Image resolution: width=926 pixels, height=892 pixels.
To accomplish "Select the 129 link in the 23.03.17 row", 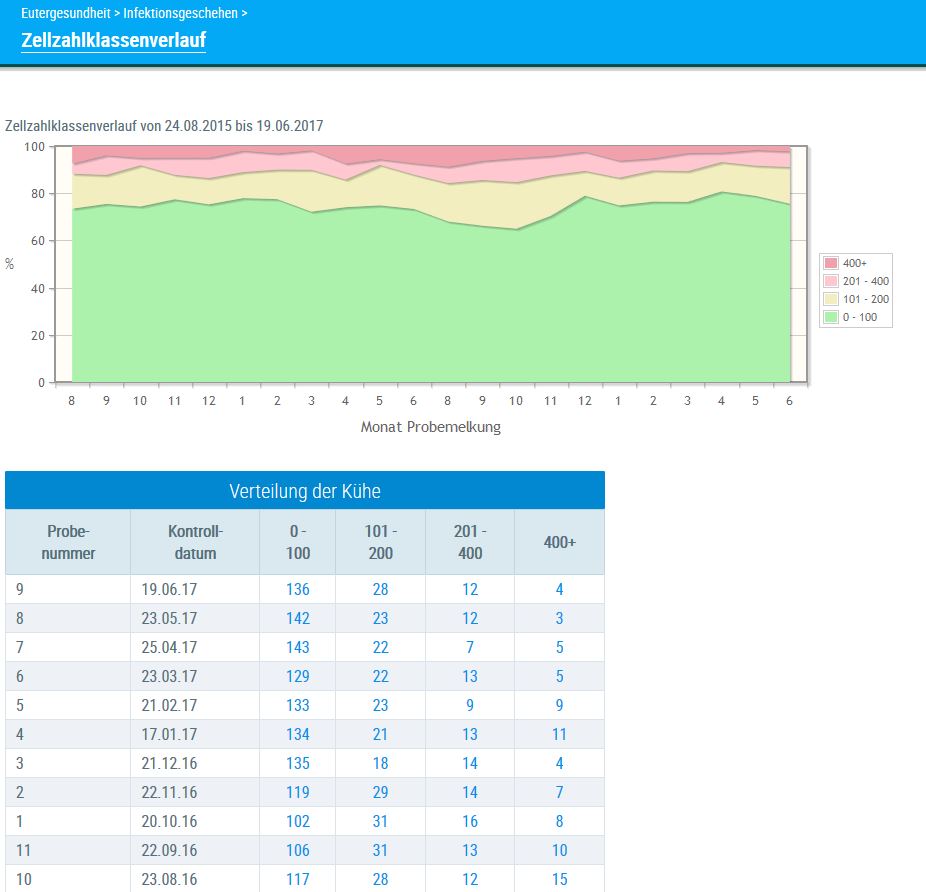I will [297, 676].
